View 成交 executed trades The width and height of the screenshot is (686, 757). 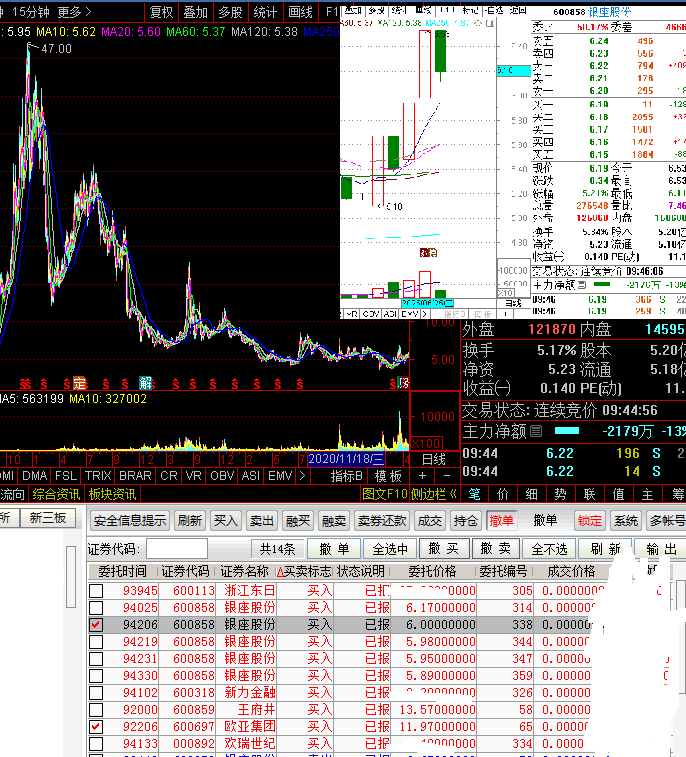pos(430,521)
